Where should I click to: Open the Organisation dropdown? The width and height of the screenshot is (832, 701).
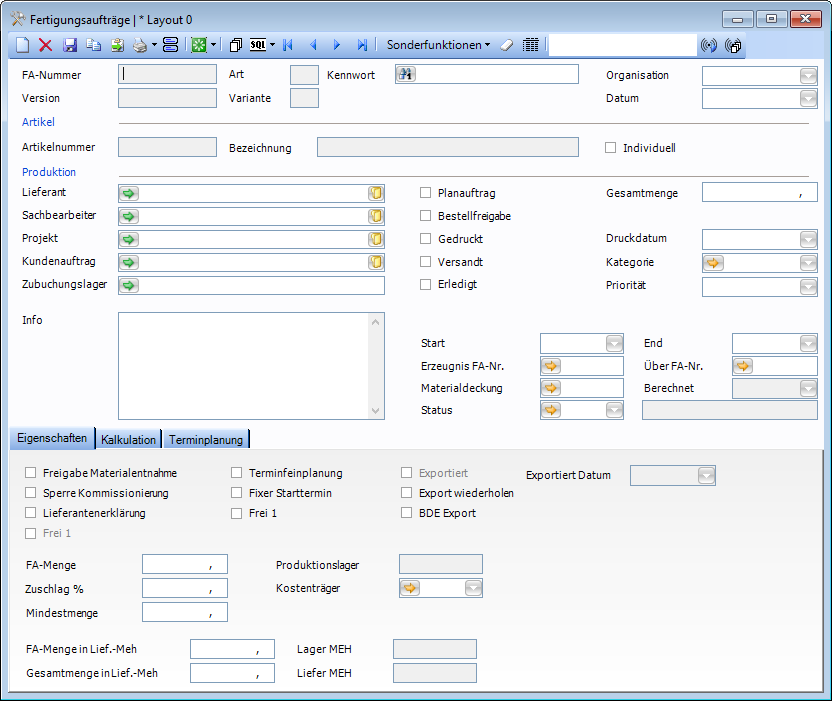point(808,75)
